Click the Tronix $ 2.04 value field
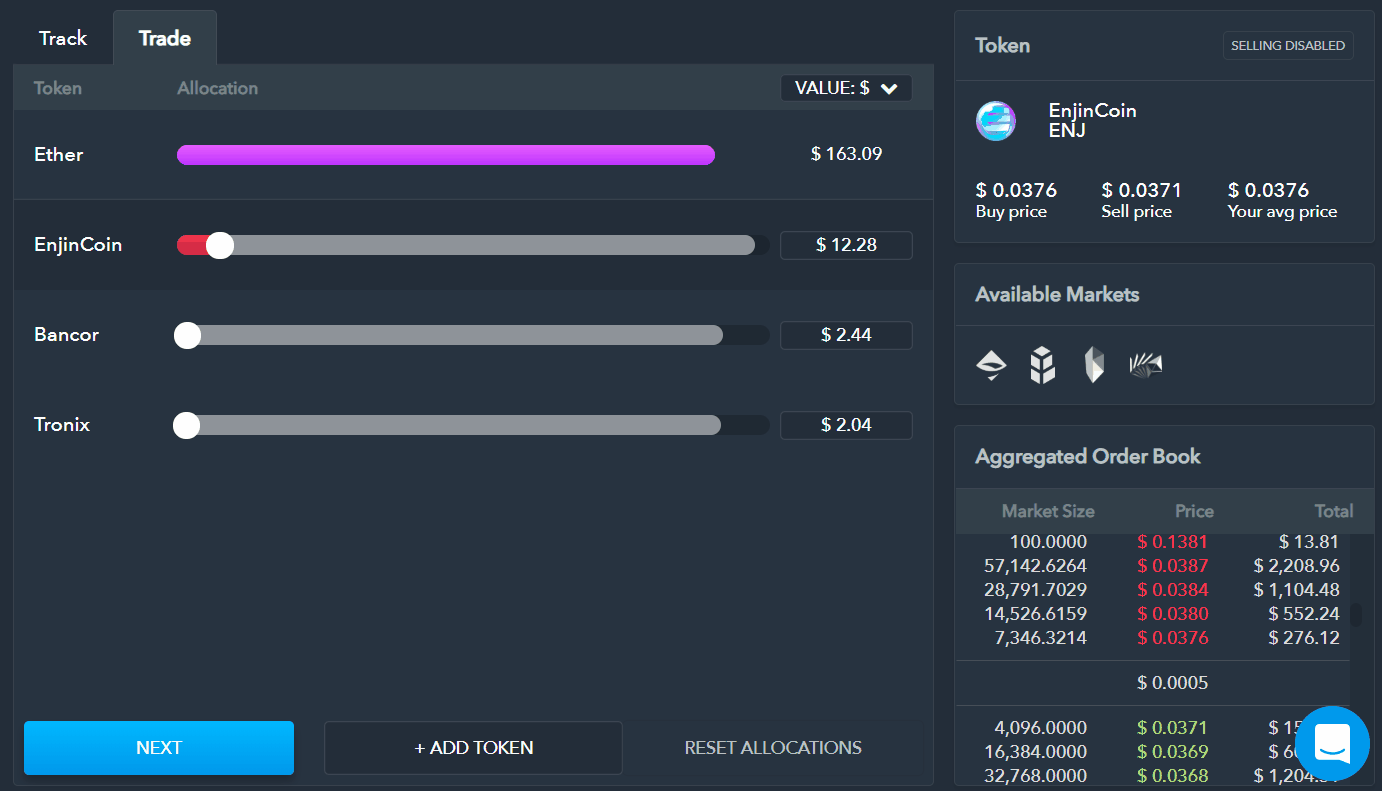 846,425
